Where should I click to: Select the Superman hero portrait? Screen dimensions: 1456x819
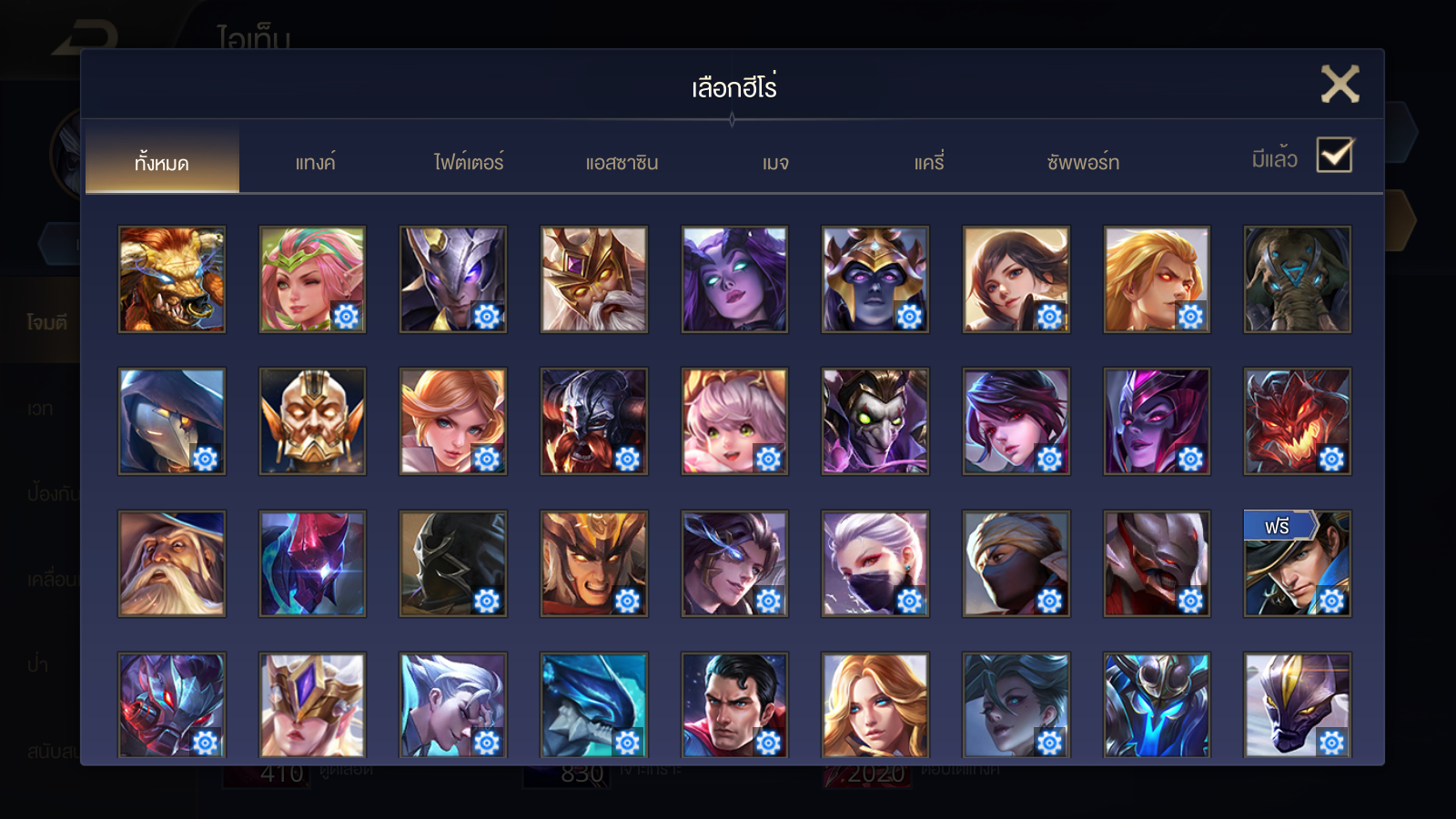click(734, 705)
